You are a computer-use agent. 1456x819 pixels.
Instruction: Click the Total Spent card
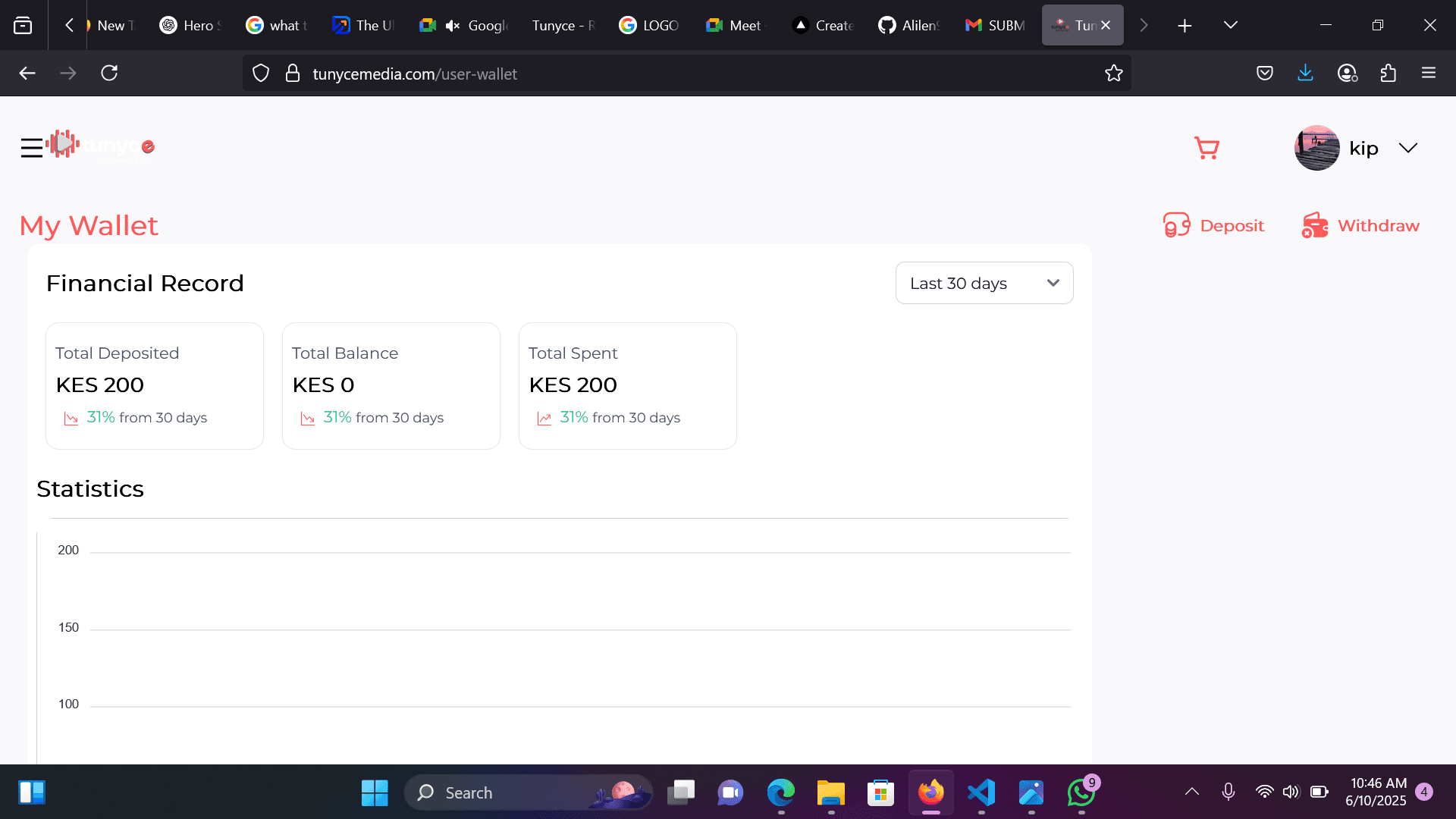coord(628,386)
